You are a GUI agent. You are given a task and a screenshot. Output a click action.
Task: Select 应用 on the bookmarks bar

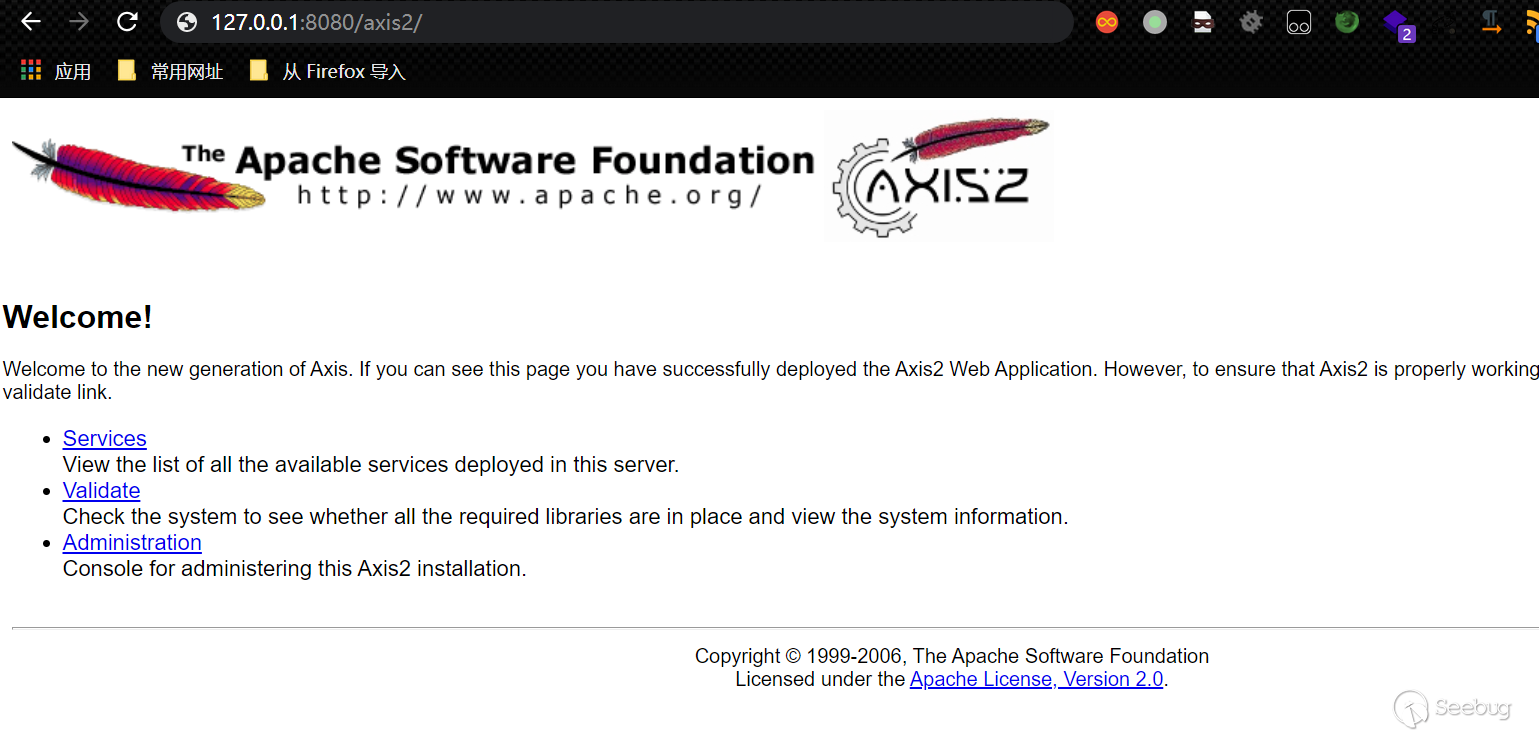point(55,70)
